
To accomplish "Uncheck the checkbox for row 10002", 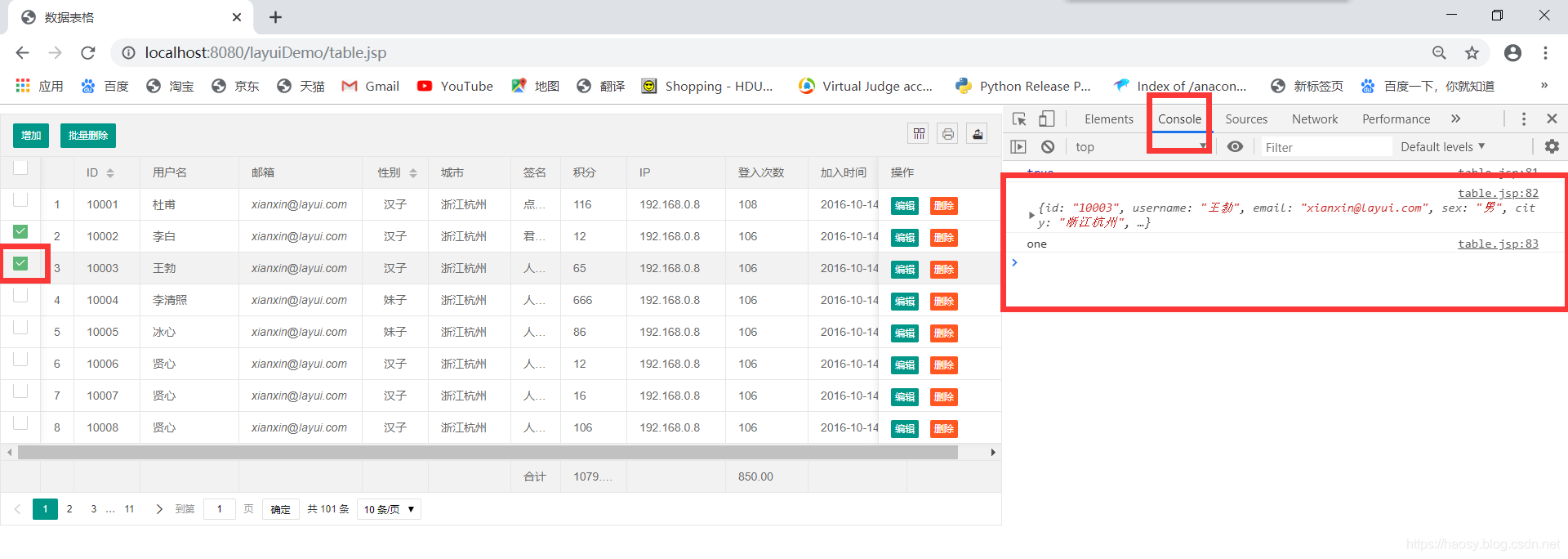I will point(20,231).
